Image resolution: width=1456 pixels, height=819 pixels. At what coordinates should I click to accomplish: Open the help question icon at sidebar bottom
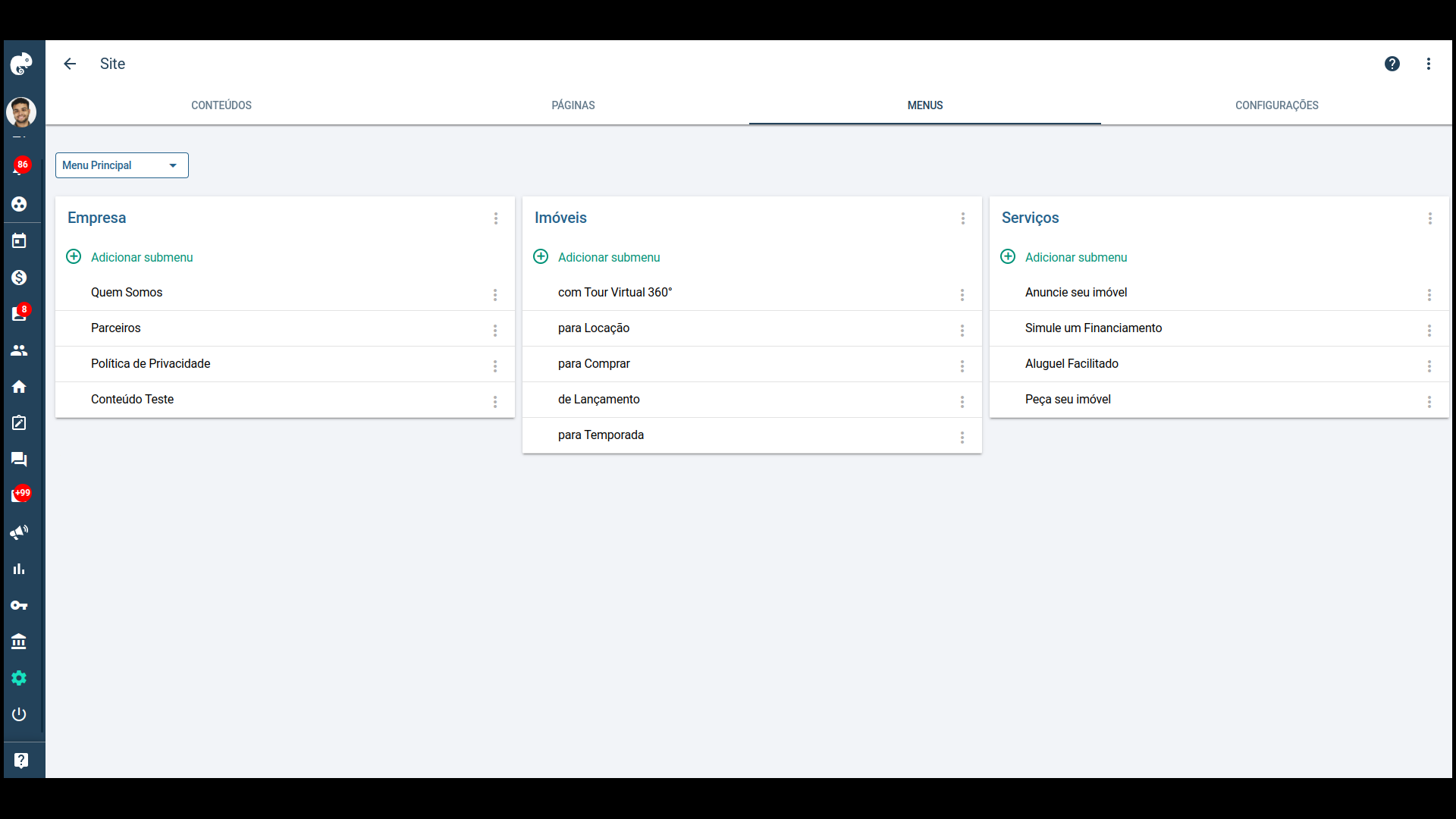(21, 761)
